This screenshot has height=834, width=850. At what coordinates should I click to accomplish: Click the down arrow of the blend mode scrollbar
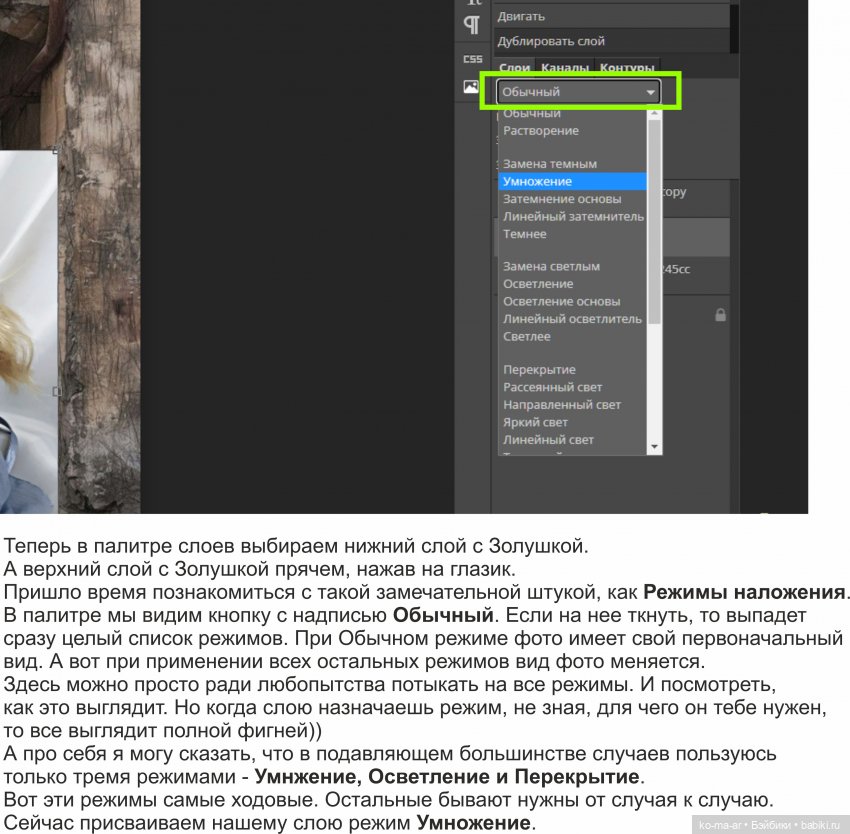[x=655, y=448]
